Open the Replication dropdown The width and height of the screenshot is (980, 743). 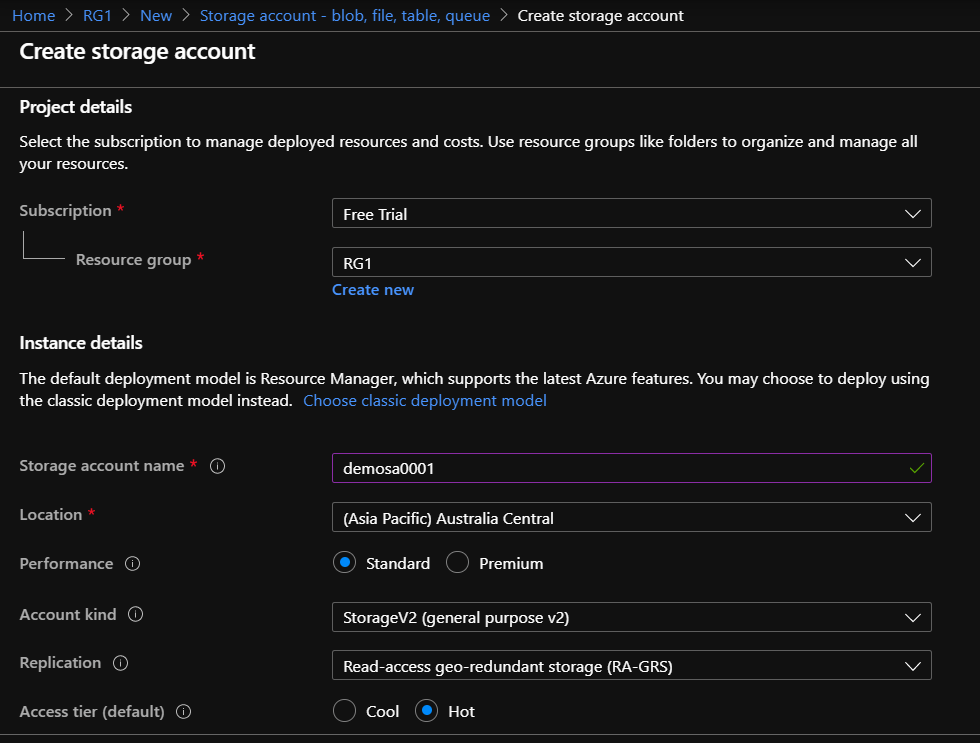tap(631, 666)
